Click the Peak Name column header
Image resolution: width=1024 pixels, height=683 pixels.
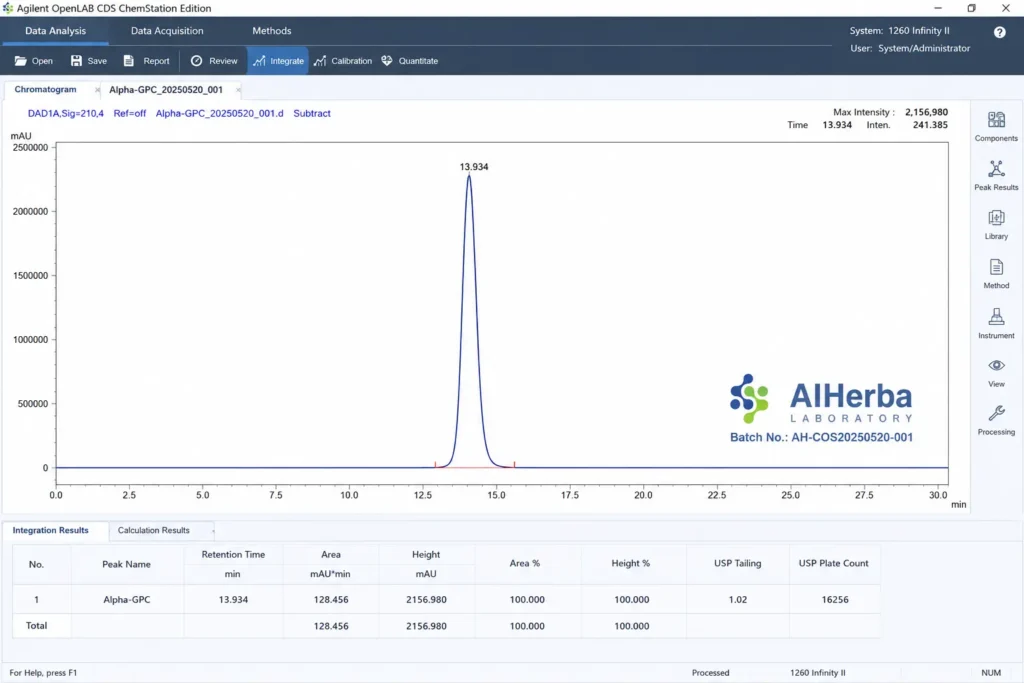click(x=126, y=564)
